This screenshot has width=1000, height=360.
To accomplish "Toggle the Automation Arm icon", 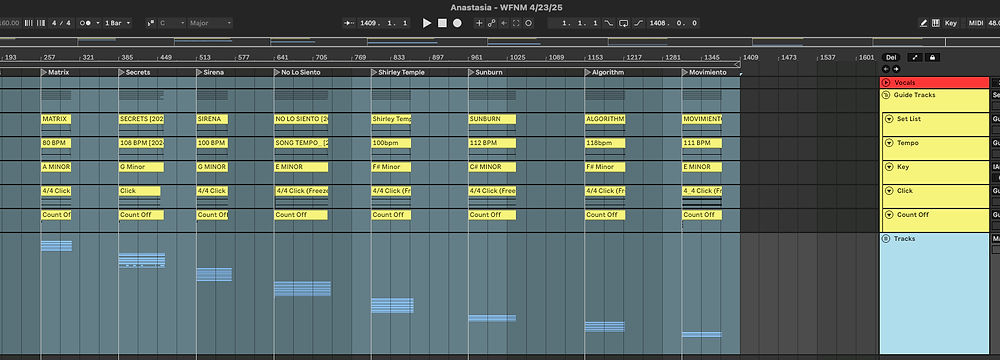I will (x=492, y=23).
